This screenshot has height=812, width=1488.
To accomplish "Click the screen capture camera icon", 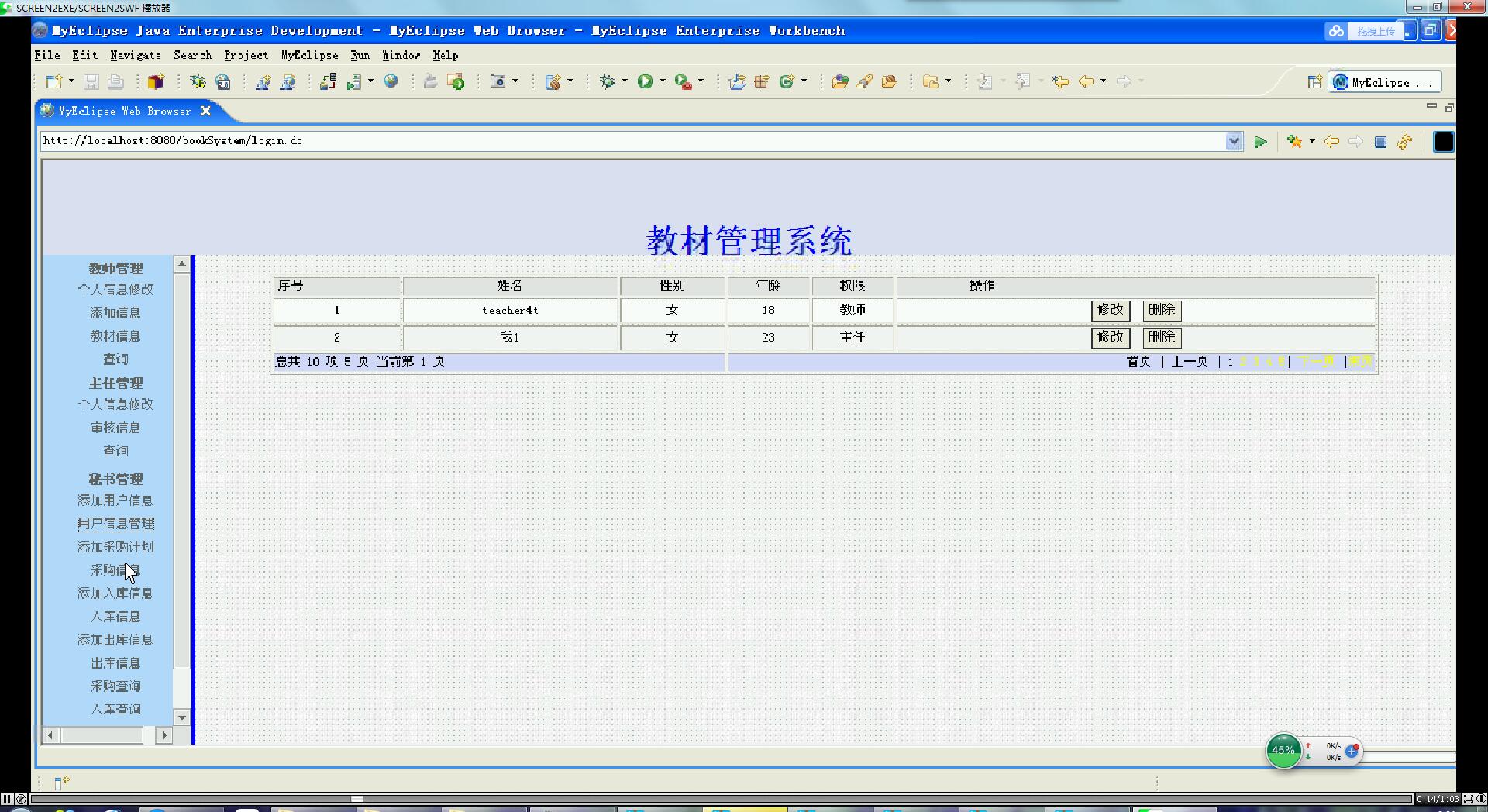I will 498,81.
